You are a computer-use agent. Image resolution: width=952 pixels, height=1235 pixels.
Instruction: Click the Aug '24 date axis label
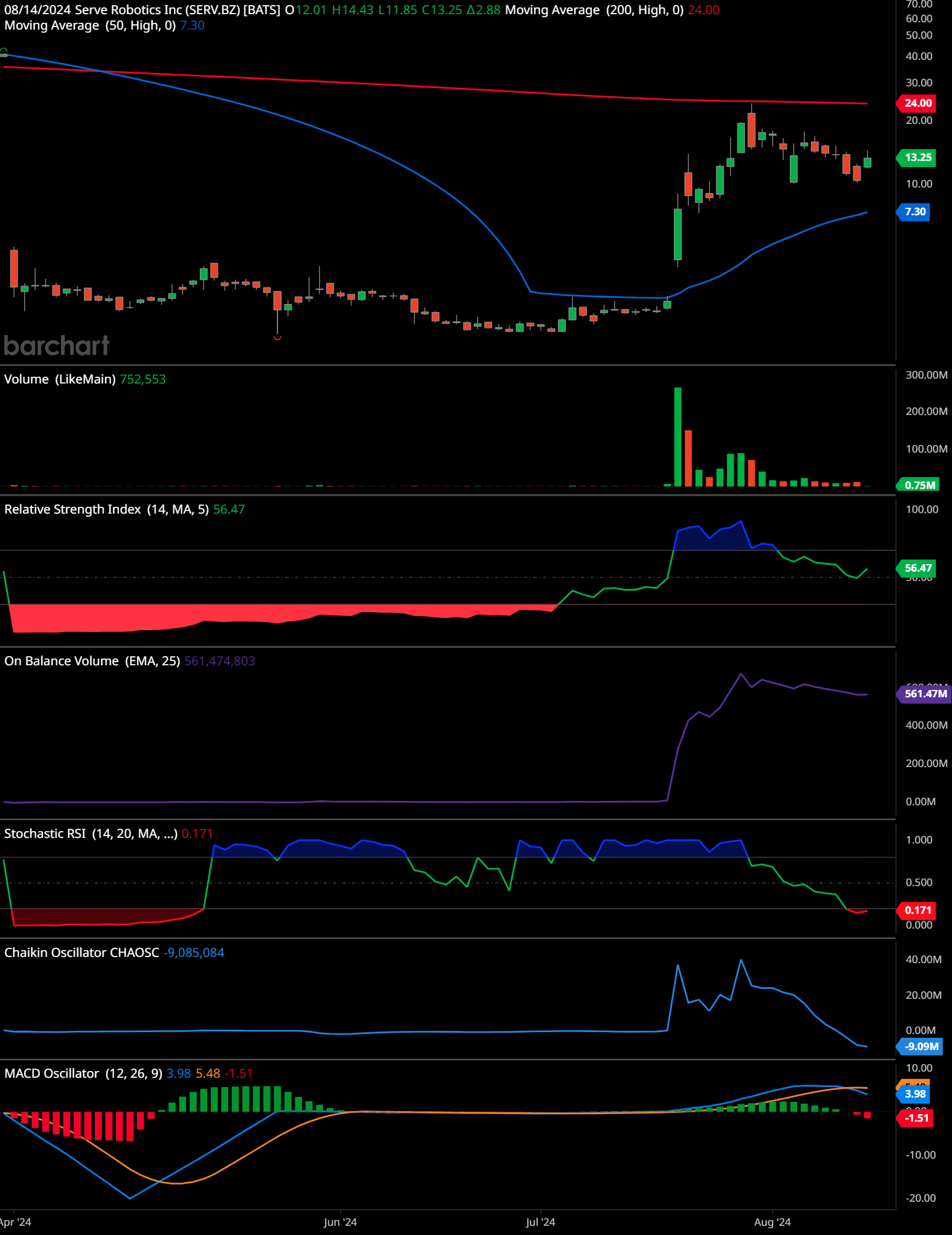[773, 1222]
